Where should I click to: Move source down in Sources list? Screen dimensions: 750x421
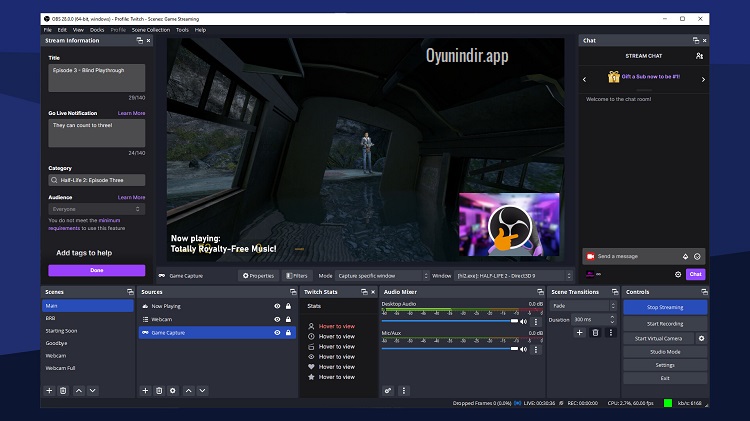(203, 391)
